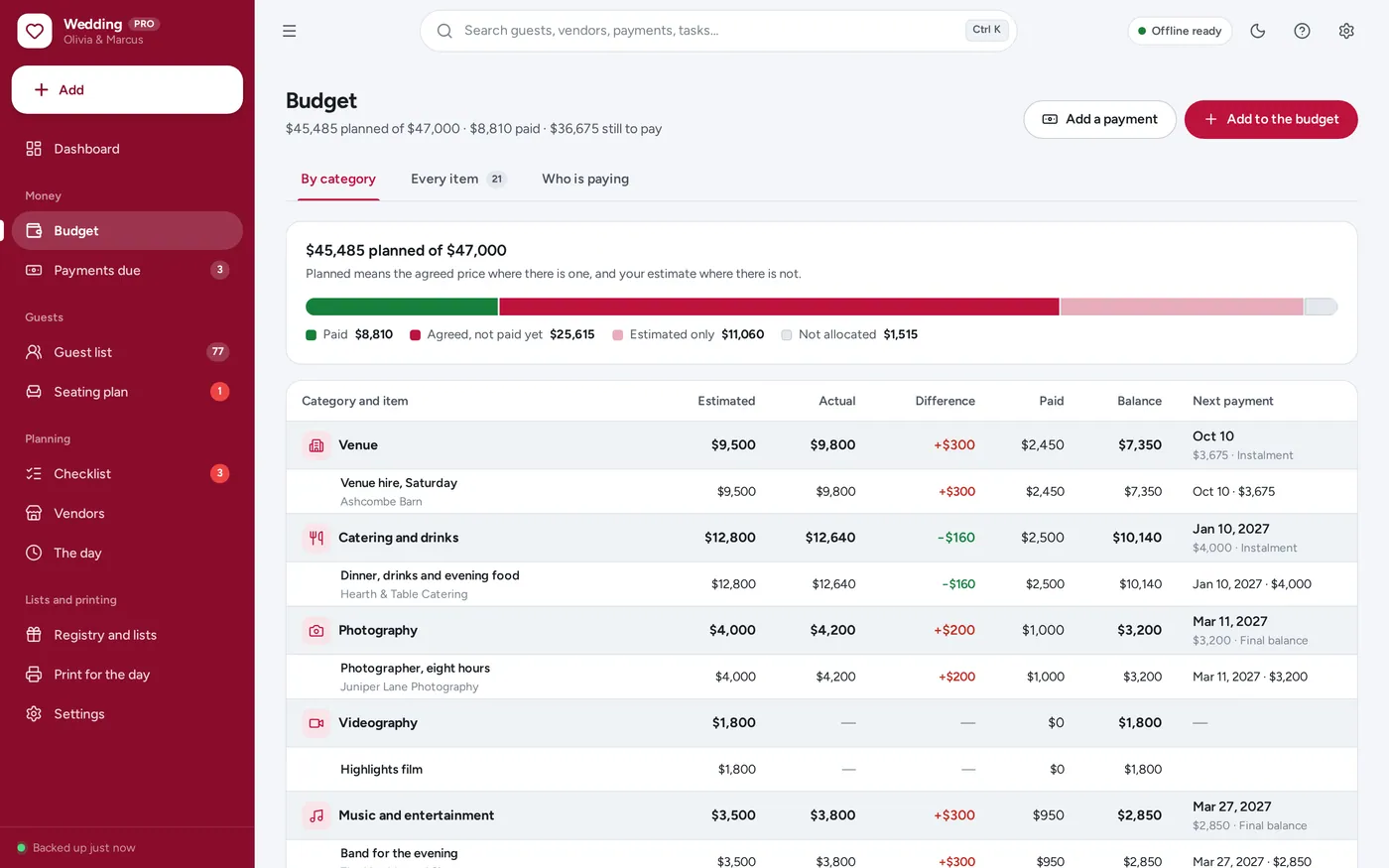Switch to dark mode moon icon
This screenshot has height=868, width=1389.
pos(1258,31)
